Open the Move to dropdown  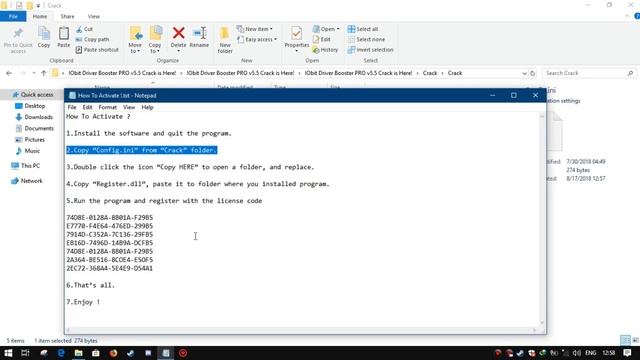(x=135, y=40)
